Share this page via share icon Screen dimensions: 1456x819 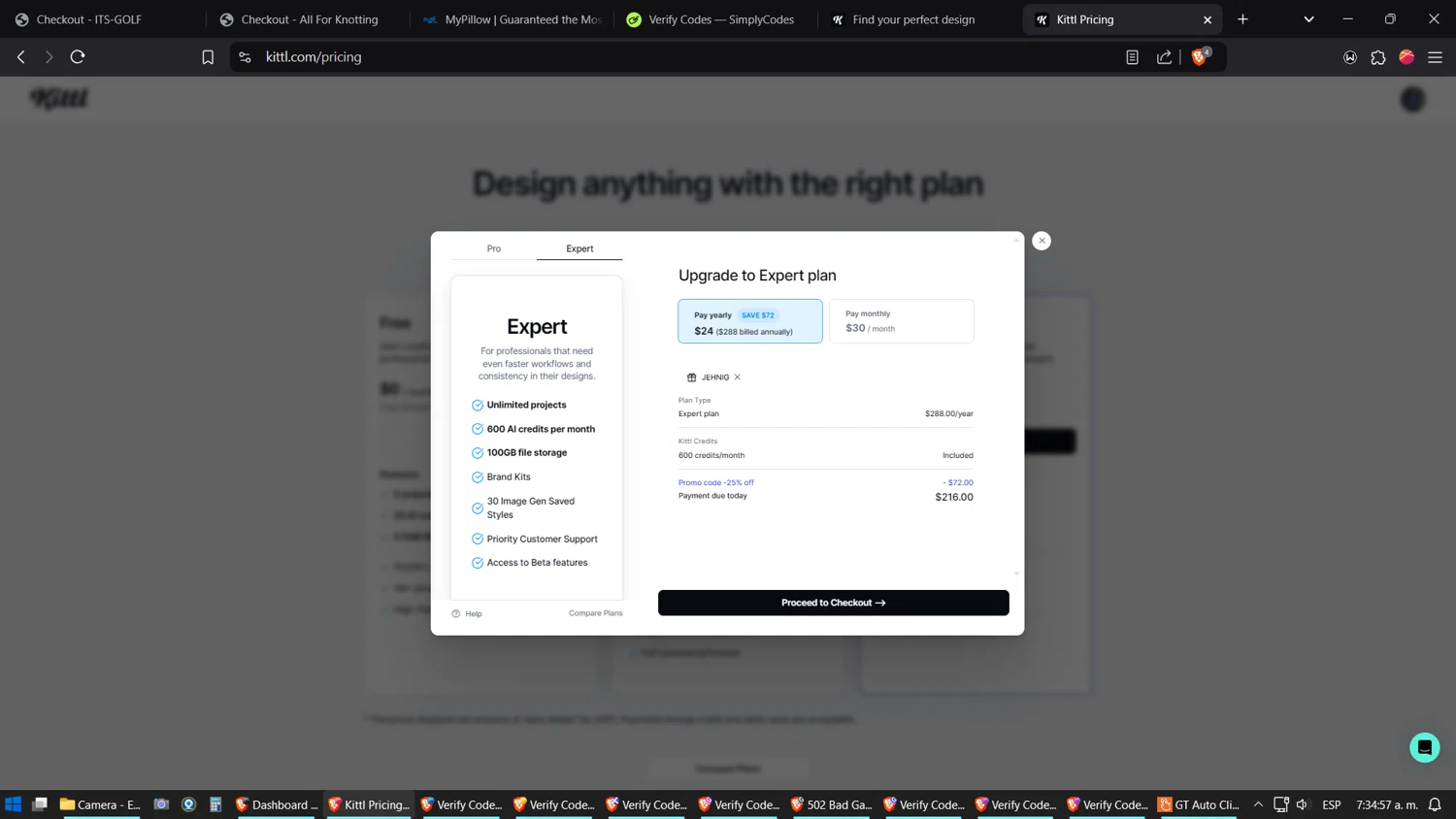point(1164,57)
